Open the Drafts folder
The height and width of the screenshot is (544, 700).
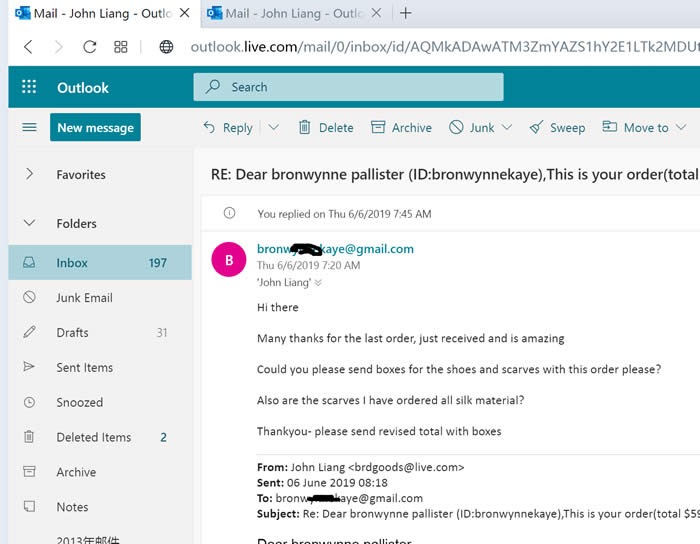click(x=72, y=332)
